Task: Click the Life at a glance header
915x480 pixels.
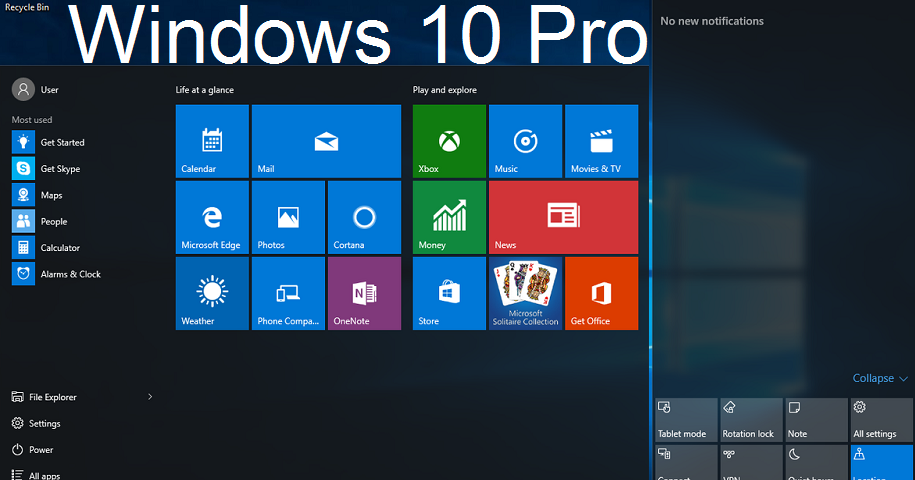Action: tap(205, 90)
